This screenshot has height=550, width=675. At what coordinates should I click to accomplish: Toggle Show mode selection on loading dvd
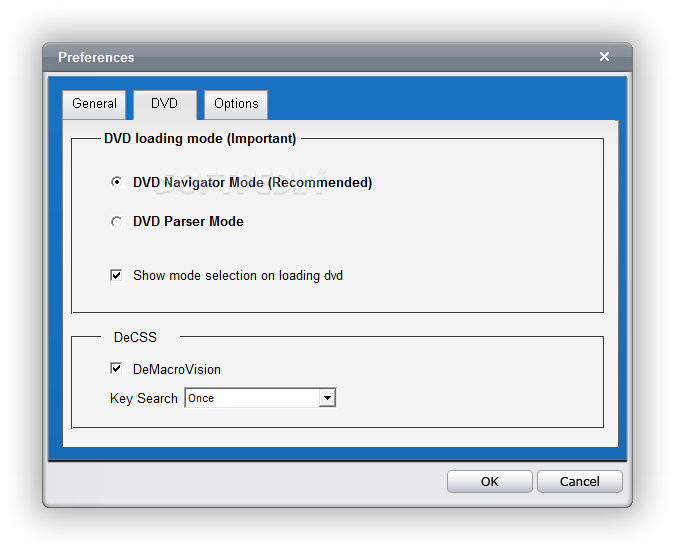tap(116, 275)
